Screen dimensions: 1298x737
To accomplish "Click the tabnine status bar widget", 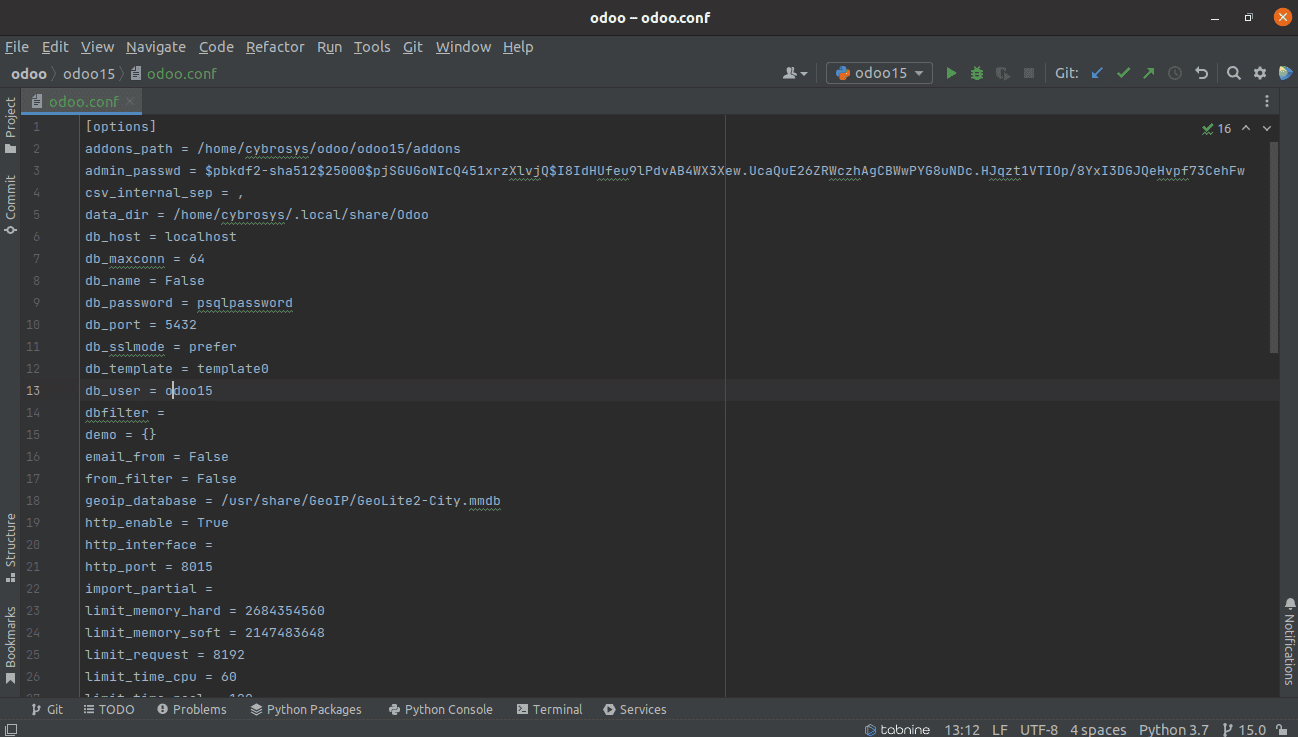I will tap(897, 729).
